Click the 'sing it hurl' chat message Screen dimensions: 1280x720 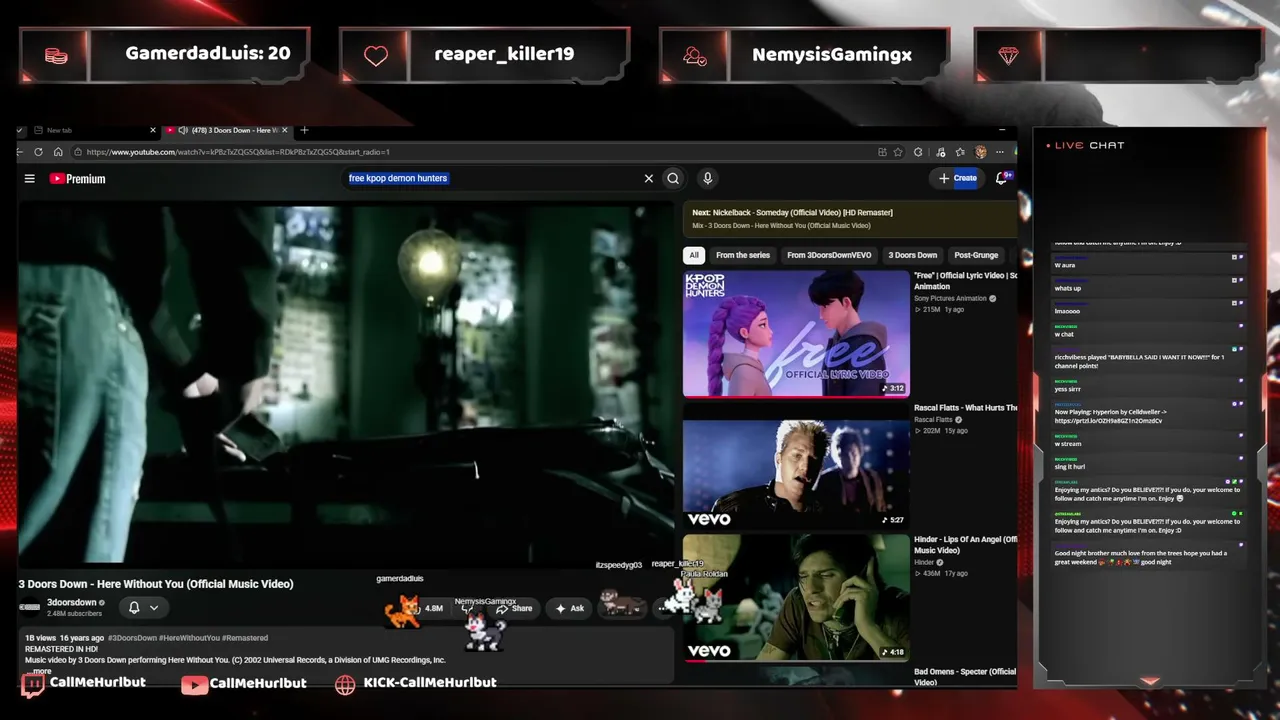click(1070, 467)
